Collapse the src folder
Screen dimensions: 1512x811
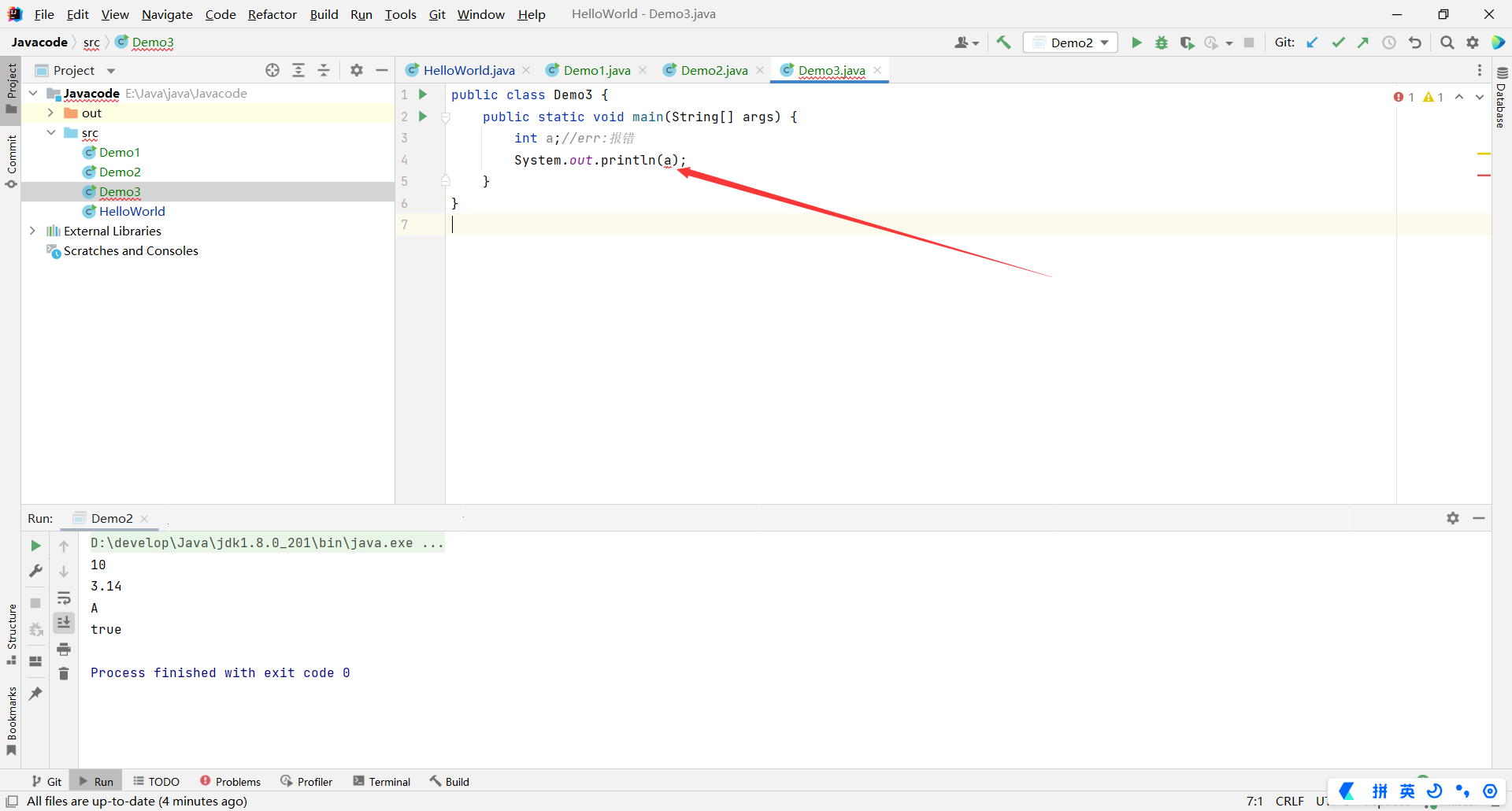point(50,132)
